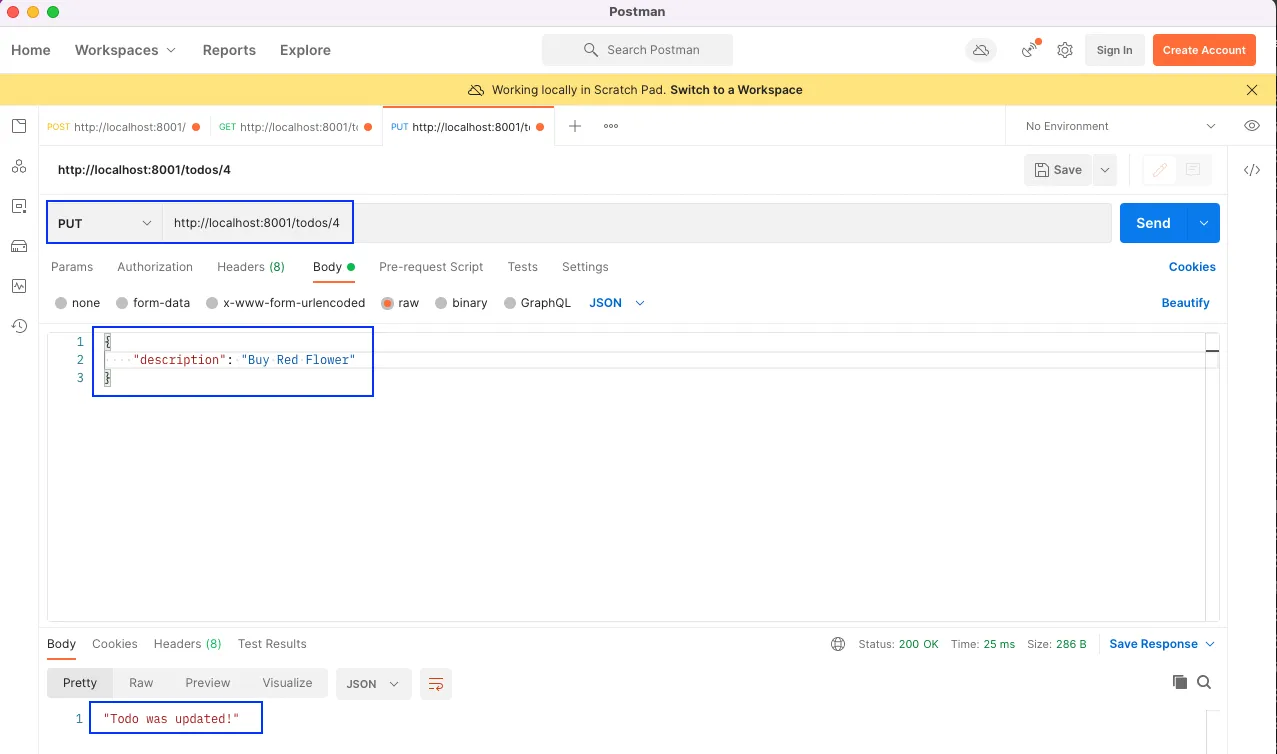The height and width of the screenshot is (754, 1277).
Task: Click the network globe icon in response
Action: (838, 644)
